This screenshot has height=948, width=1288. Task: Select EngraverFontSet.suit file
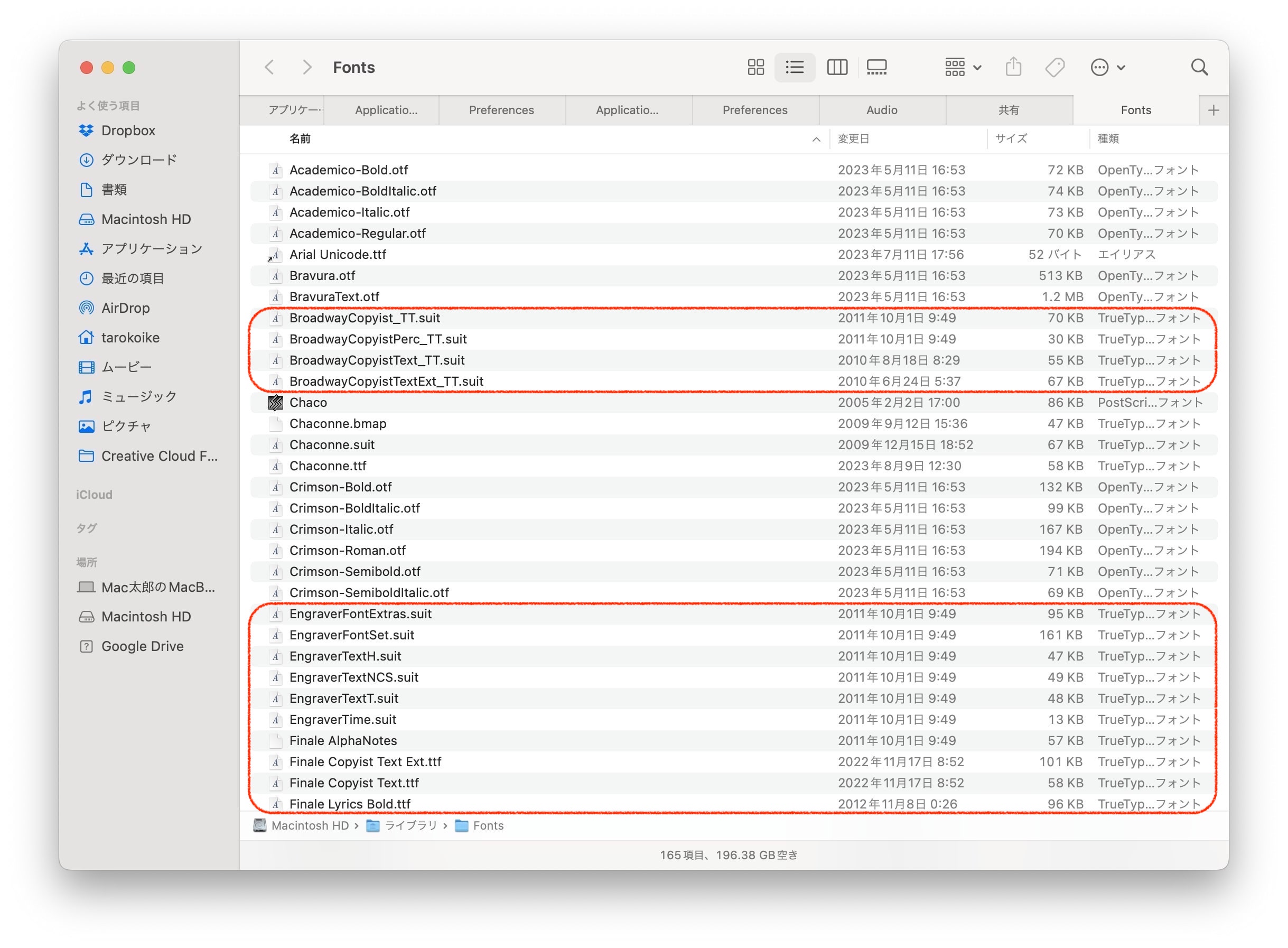(x=734, y=635)
